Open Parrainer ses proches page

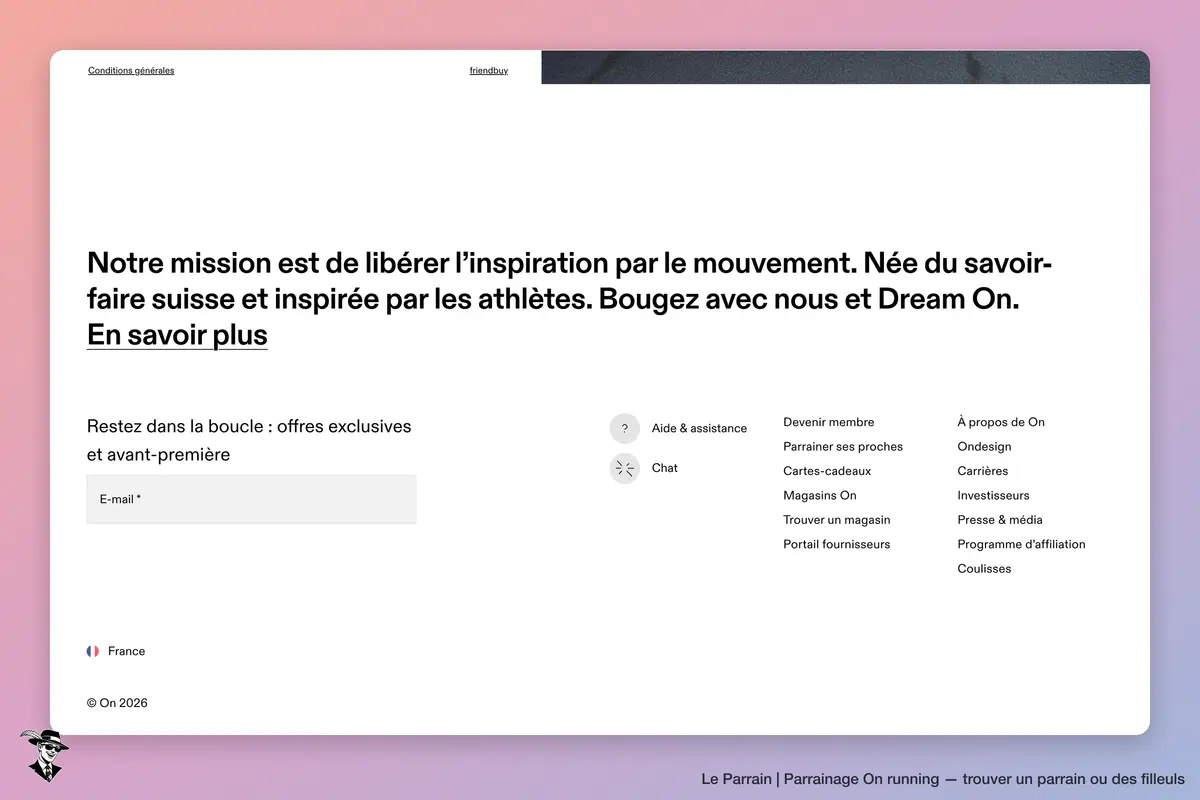click(843, 447)
